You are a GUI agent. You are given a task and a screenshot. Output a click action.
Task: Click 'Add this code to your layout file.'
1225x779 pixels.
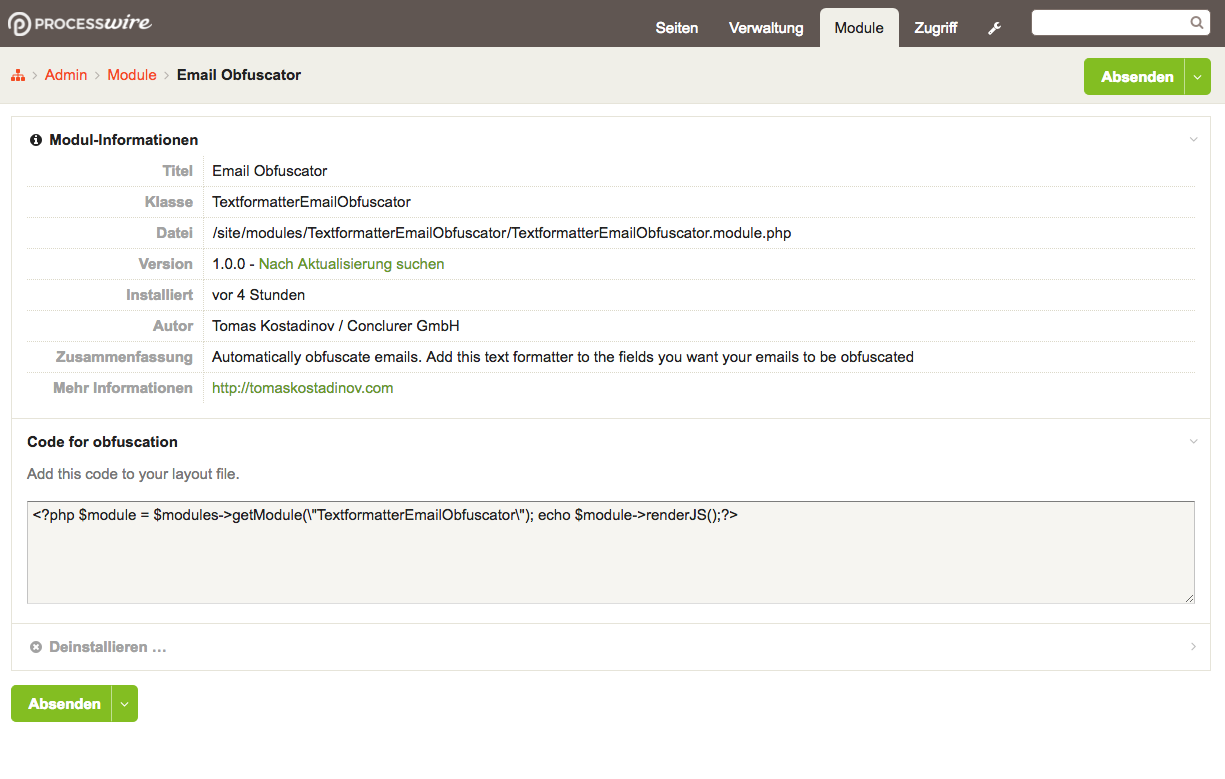(x=133, y=474)
